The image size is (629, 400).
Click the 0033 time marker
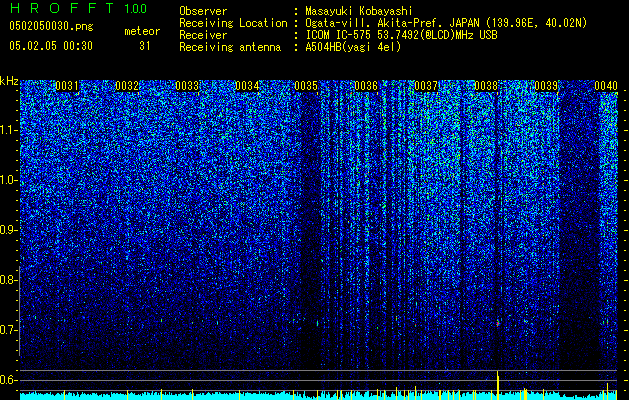(x=187, y=86)
